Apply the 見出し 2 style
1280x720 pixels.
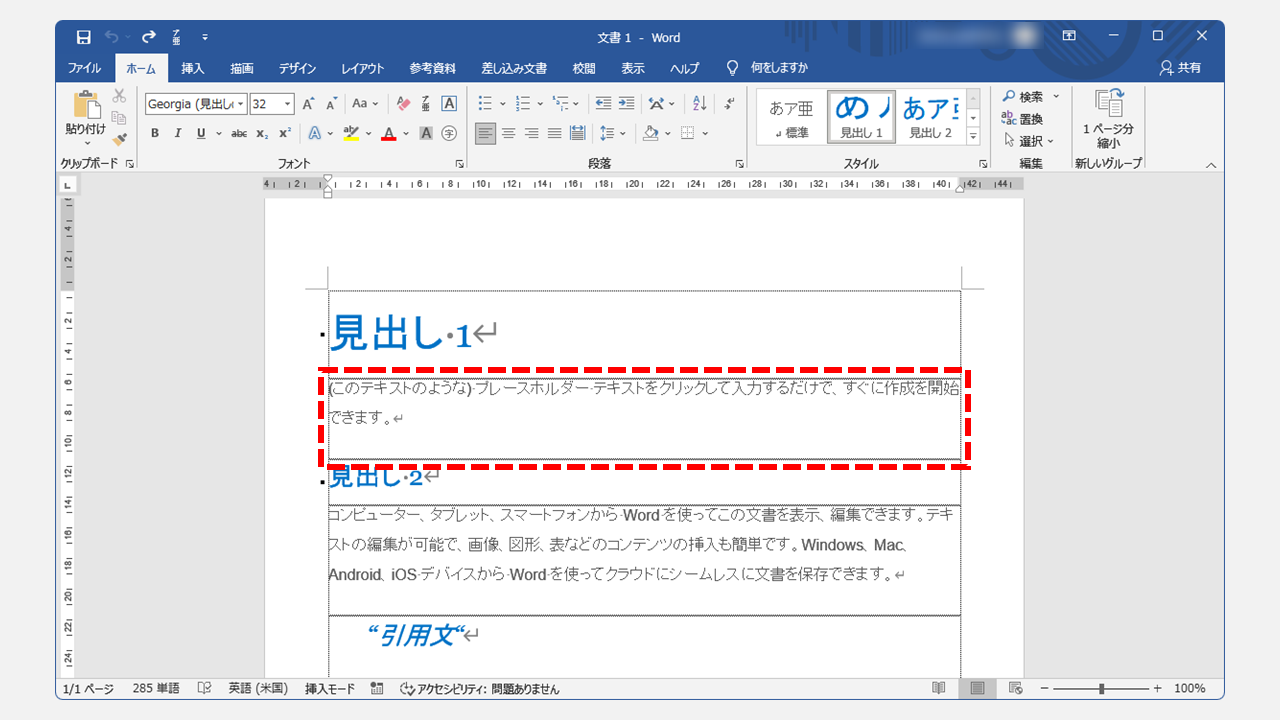930,117
